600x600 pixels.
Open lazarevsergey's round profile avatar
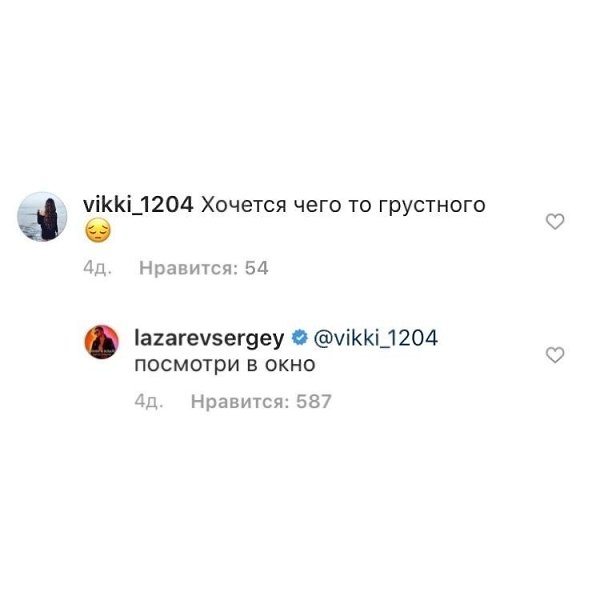[x=101, y=342]
